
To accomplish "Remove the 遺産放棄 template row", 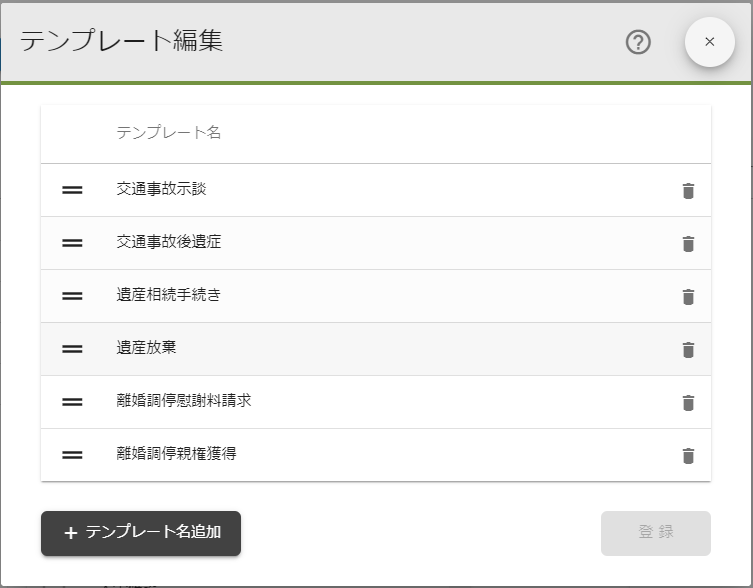I will click(x=688, y=350).
